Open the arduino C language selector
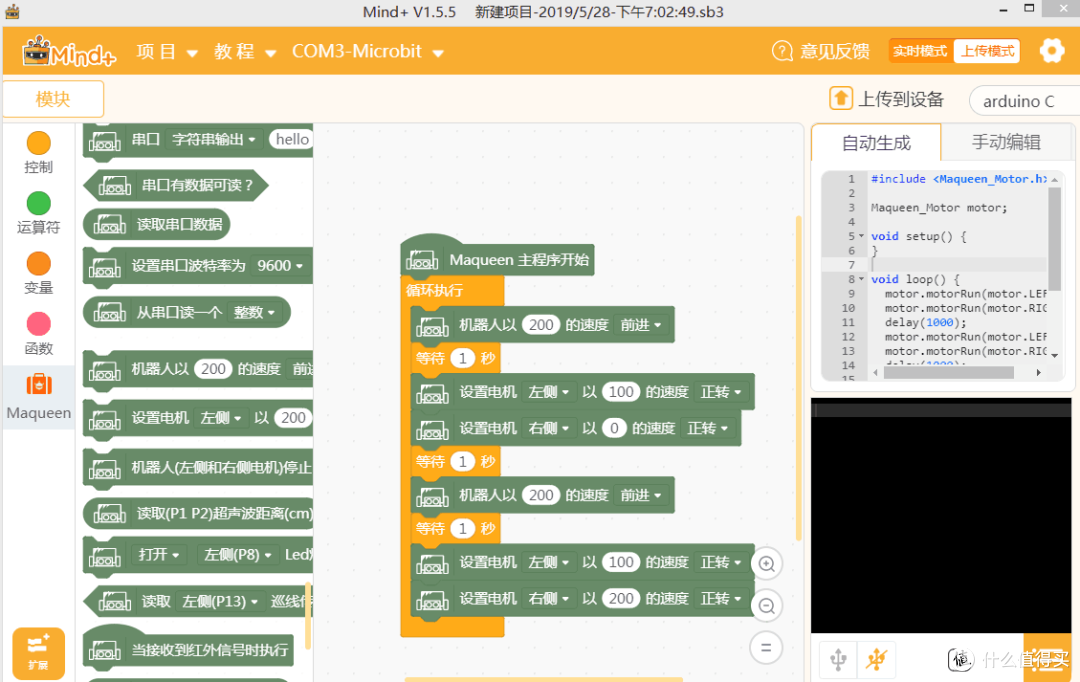The width and height of the screenshot is (1080, 682). point(1024,101)
